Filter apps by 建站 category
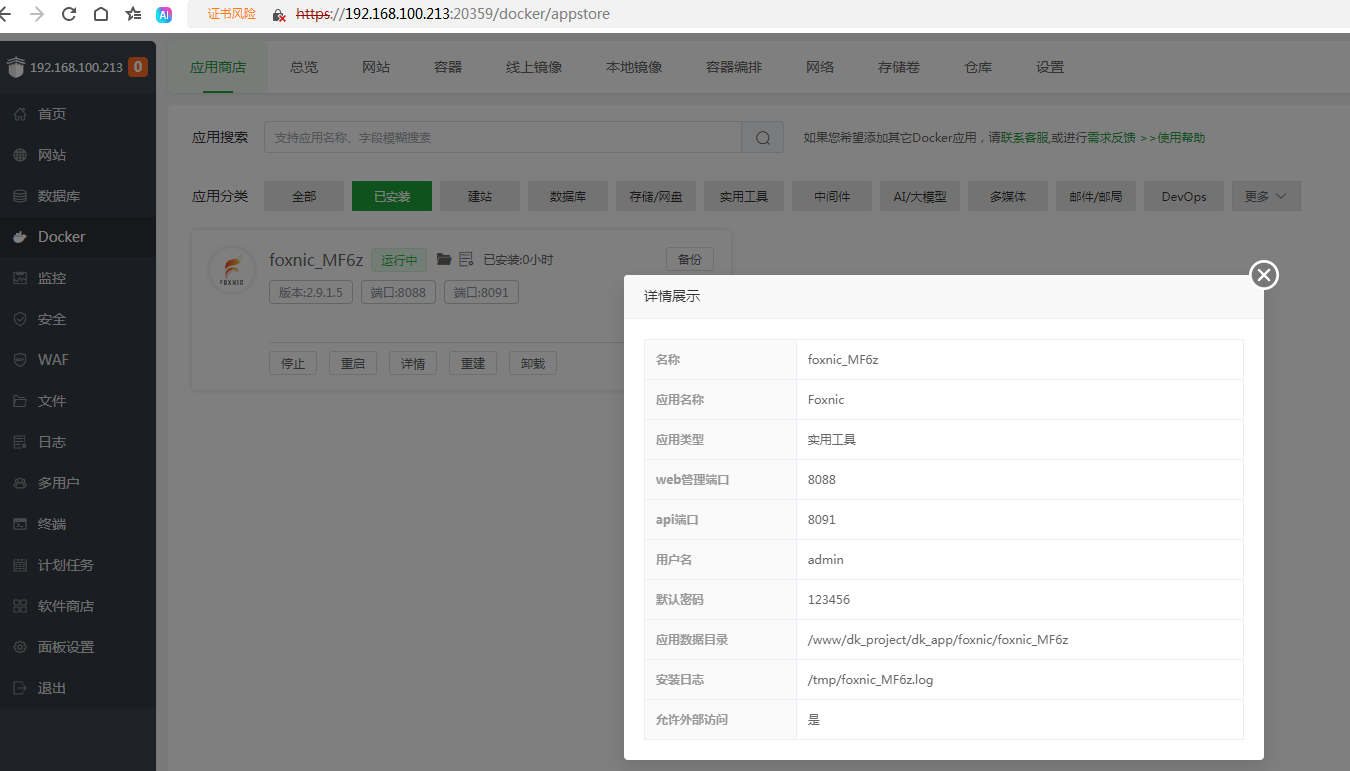1350x771 pixels. pyautogui.click(x=480, y=196)
